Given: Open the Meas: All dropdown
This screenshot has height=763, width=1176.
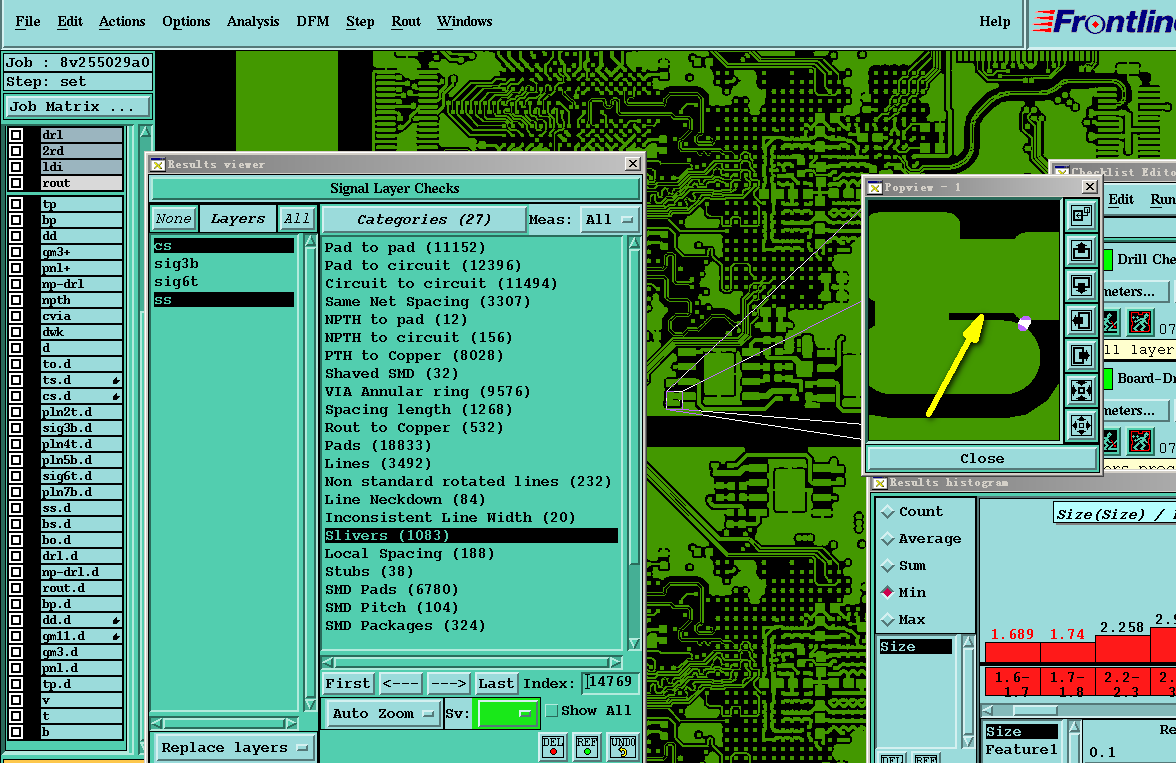Looking at the screenshot, I should tap(610, 220).
